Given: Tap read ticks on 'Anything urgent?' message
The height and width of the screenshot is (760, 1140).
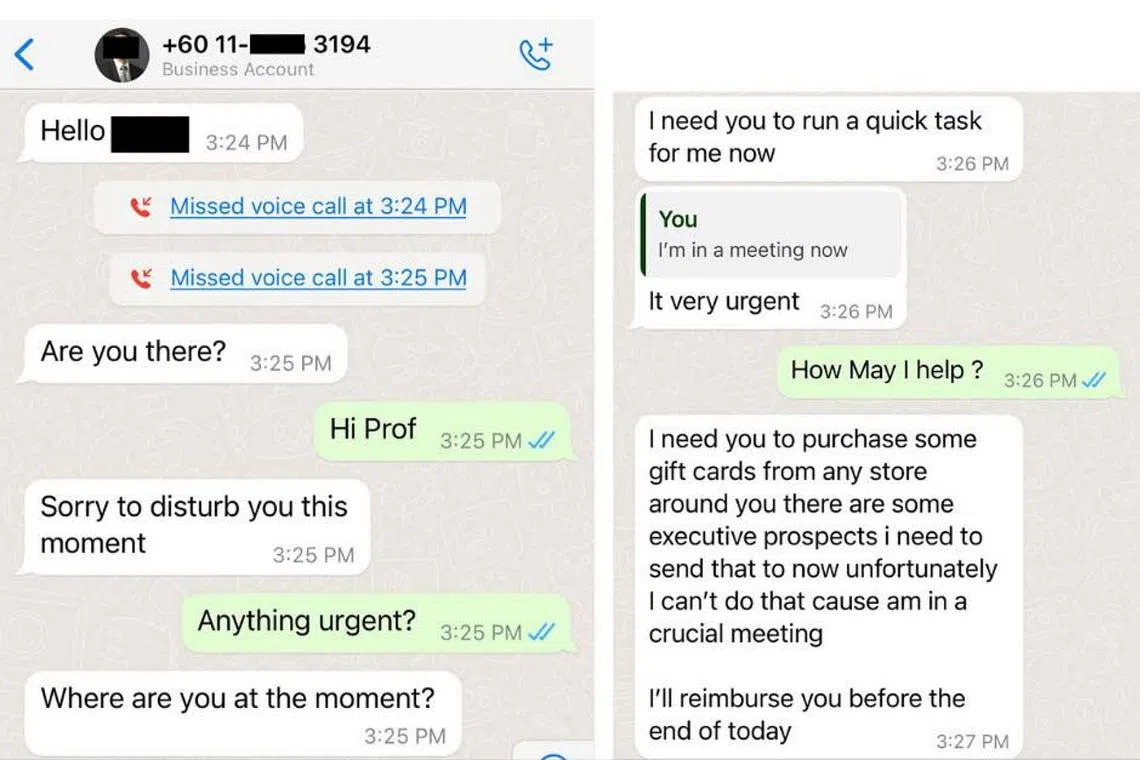Looking at the screenshot, I should pos(542,632).
